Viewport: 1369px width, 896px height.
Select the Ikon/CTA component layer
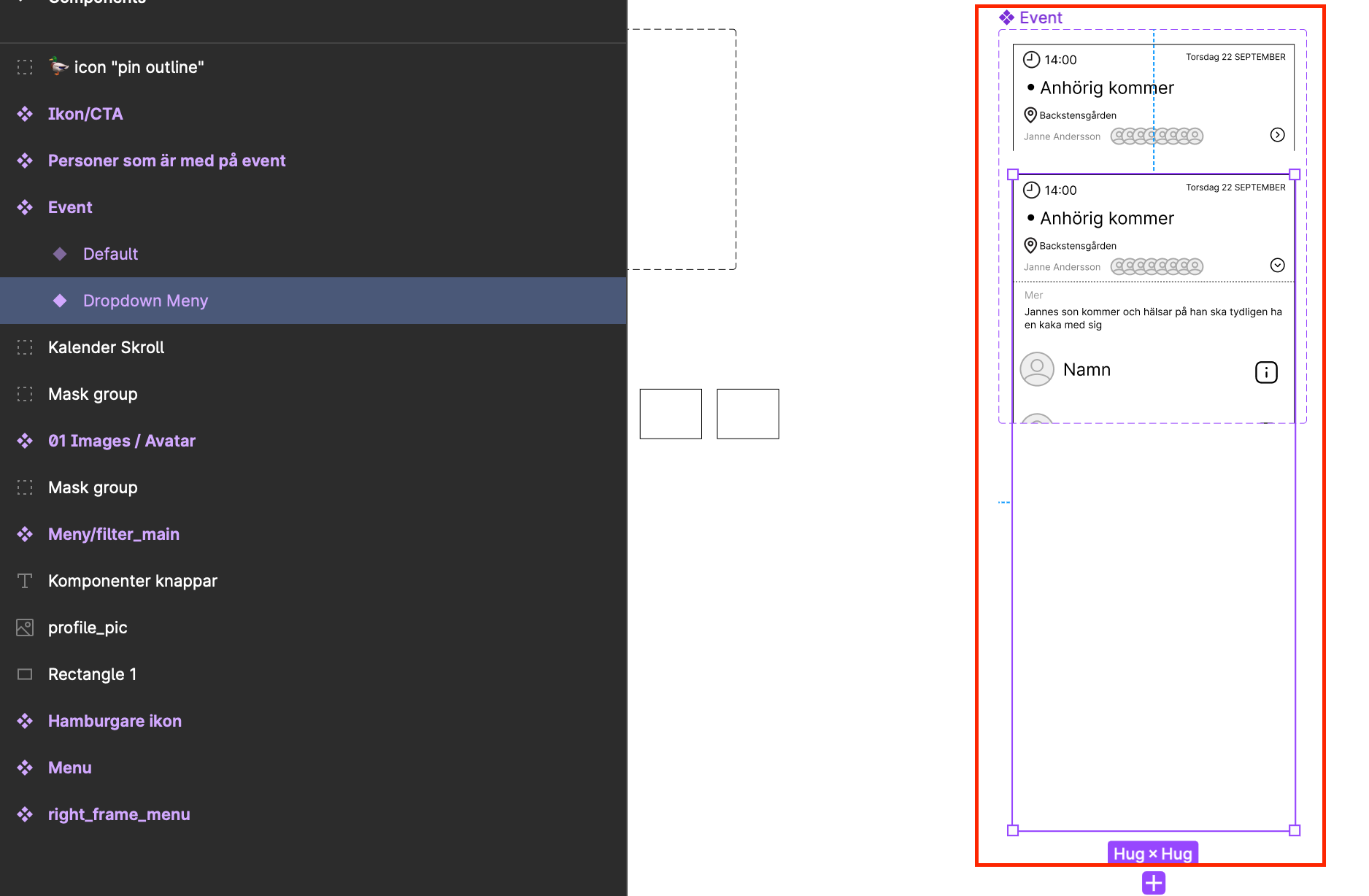(x=313, y=114)
